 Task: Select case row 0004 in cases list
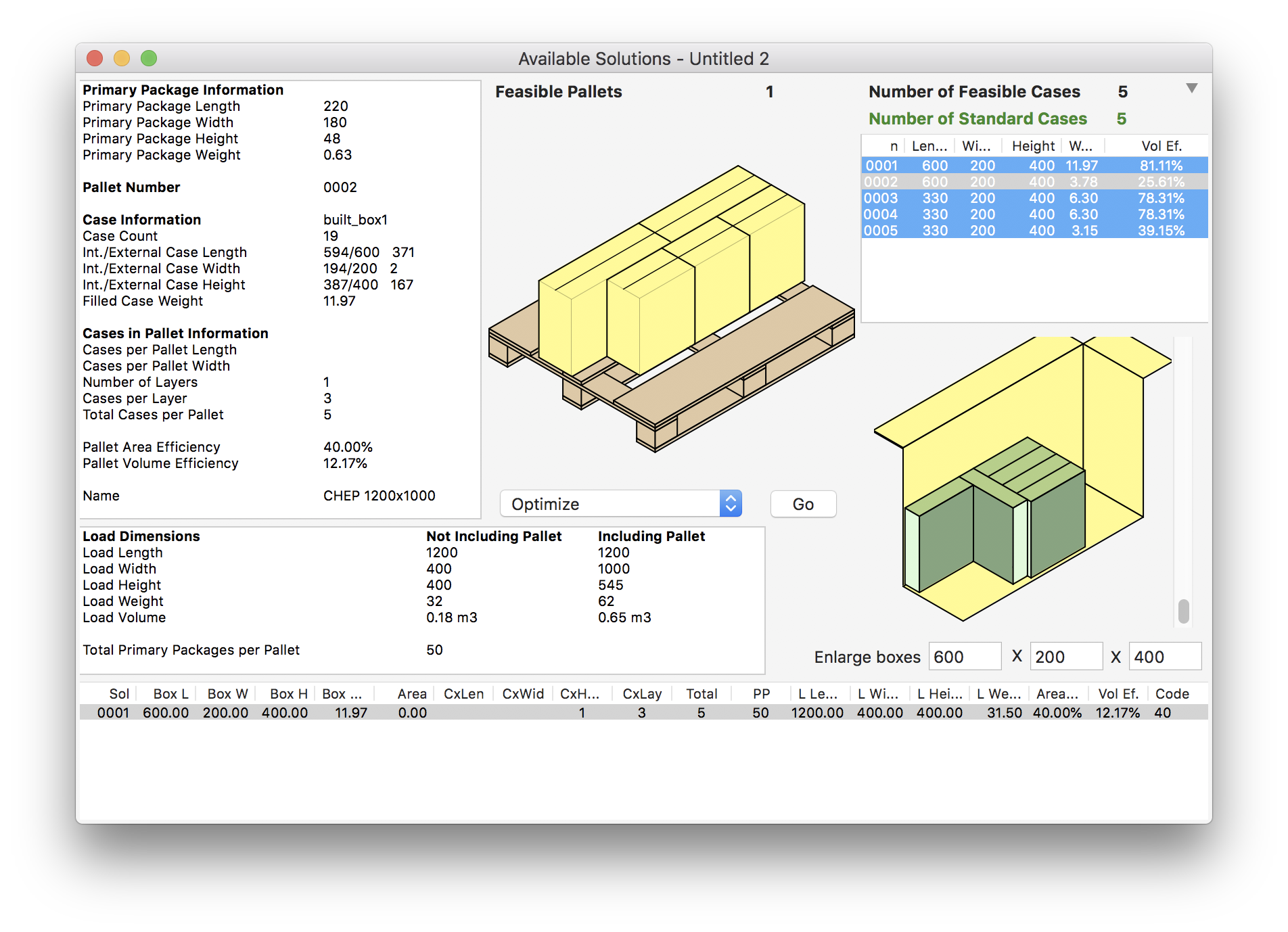pyautogui.click(x=1034, y=214)
